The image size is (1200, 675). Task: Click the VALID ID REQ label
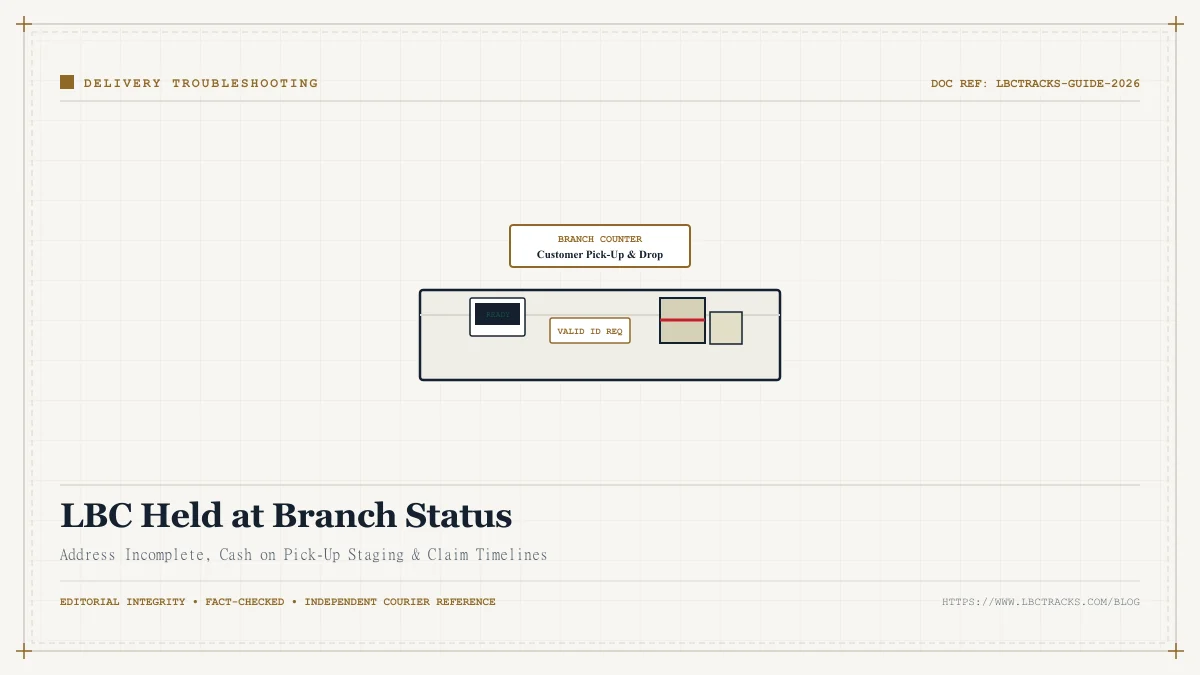coord(590,331)
